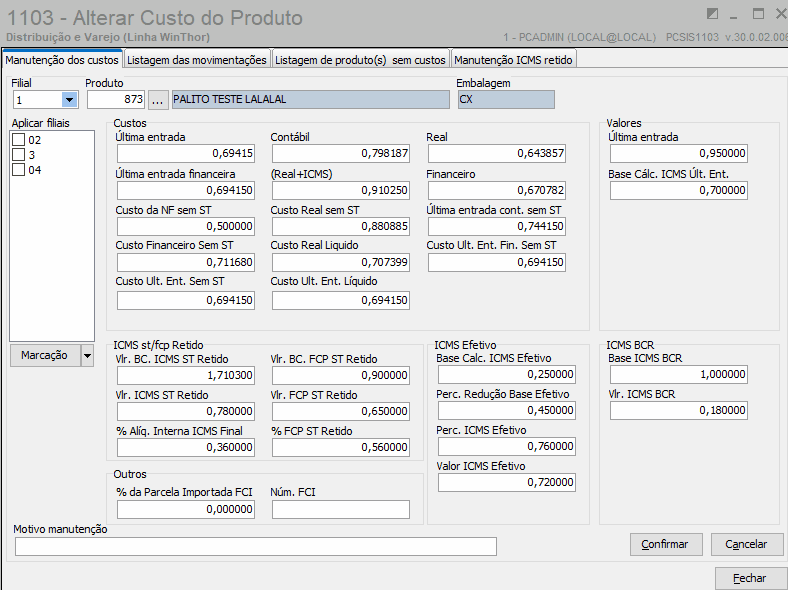The height and width of the screenshot is (590, 788).
Task: Open Manutenção ICMS retido tab
Action: click(x=513, y=60)
